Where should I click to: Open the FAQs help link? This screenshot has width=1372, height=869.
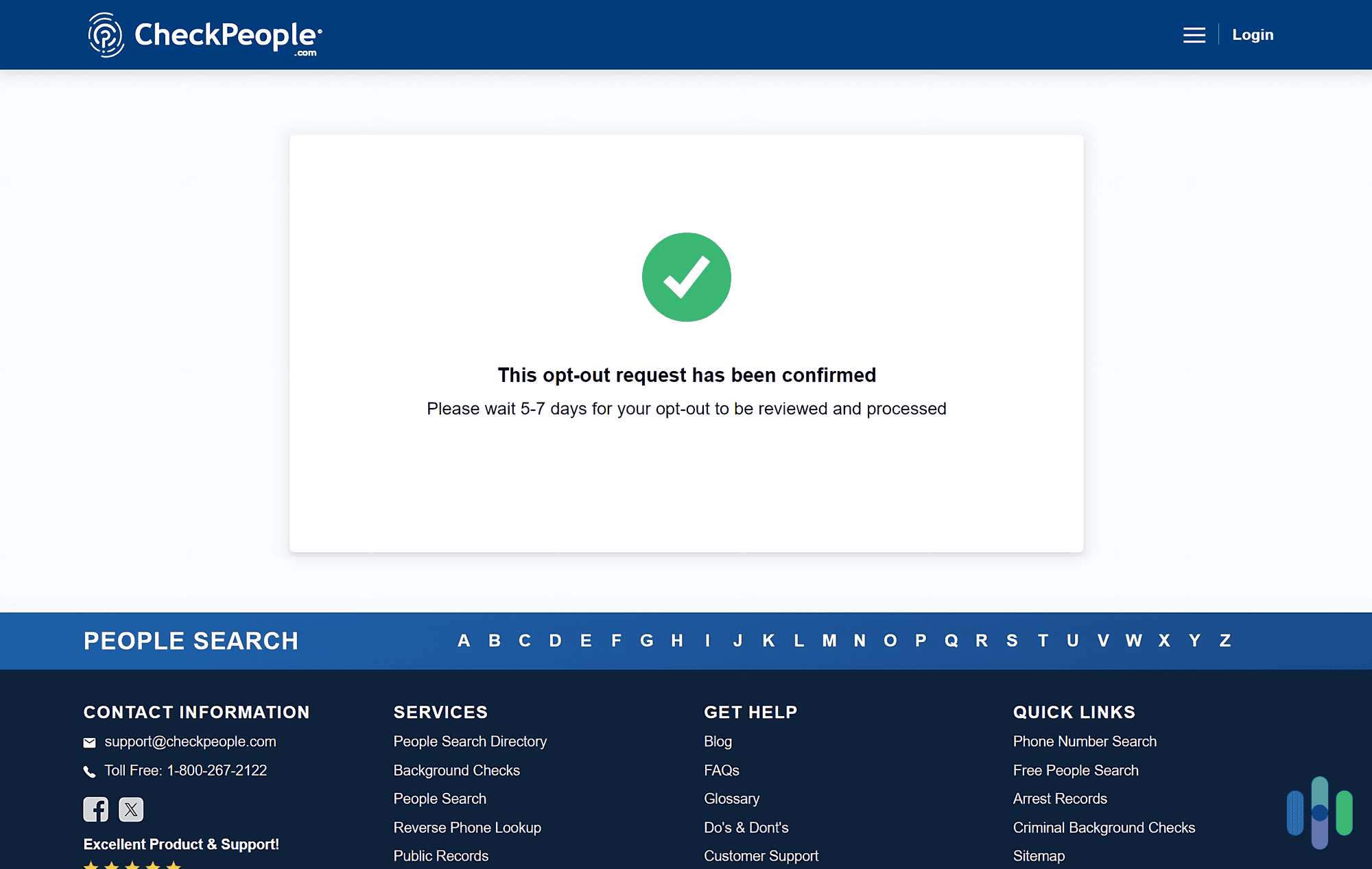(x=721, y=770)
